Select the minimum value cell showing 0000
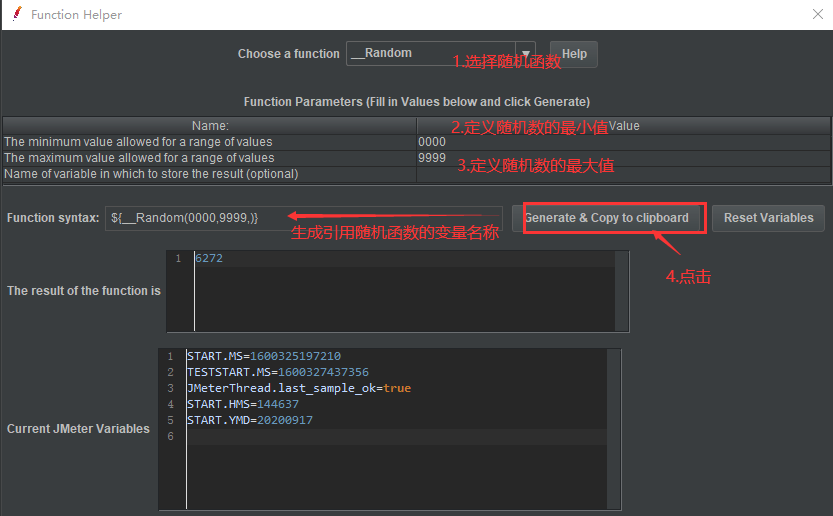 tap(622, 142)
